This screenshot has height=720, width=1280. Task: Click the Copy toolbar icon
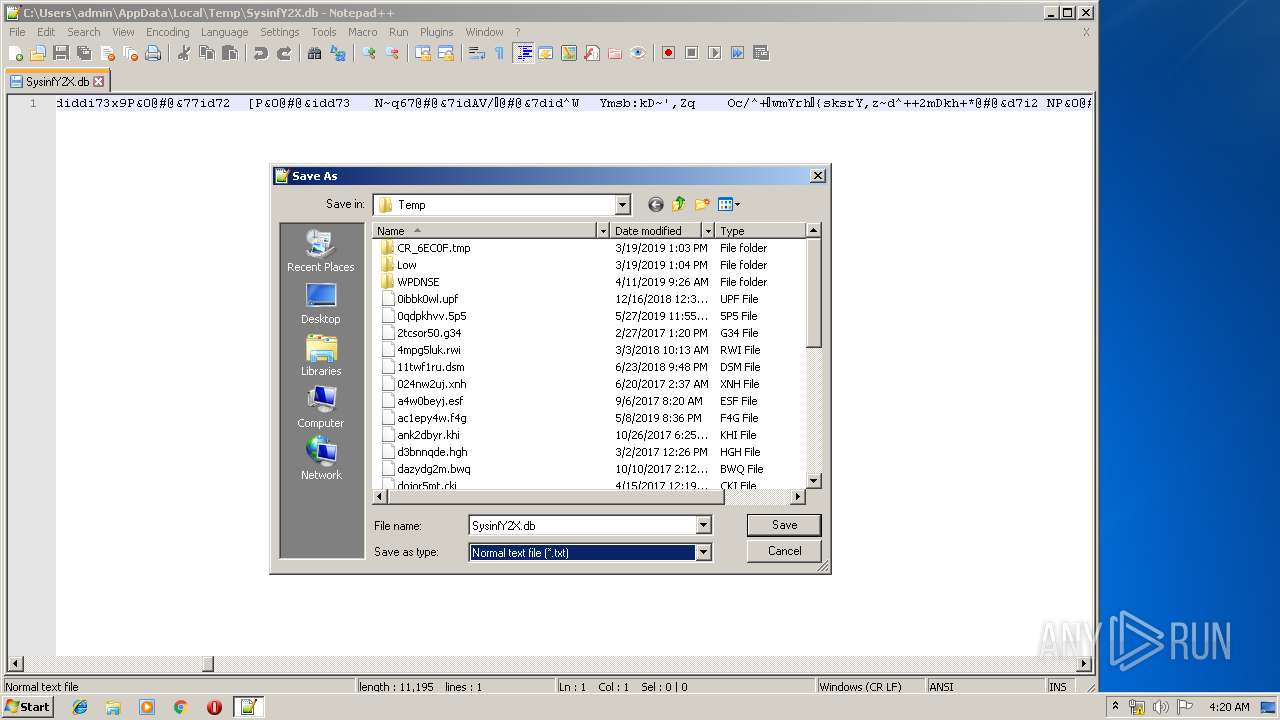[x=207, y=53]
